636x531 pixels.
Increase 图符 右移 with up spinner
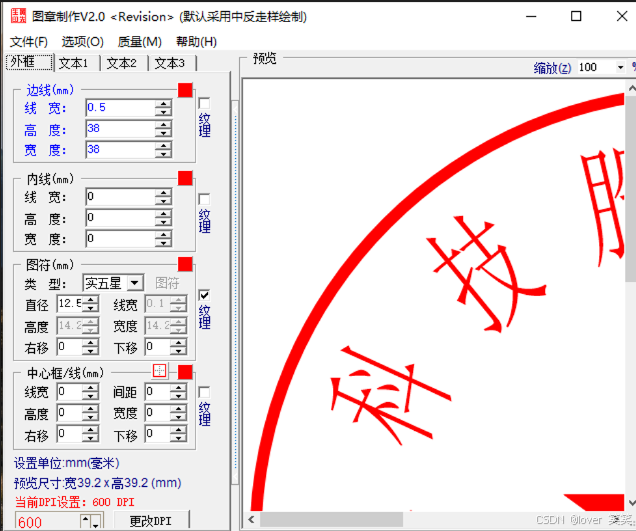click(90, 343)
